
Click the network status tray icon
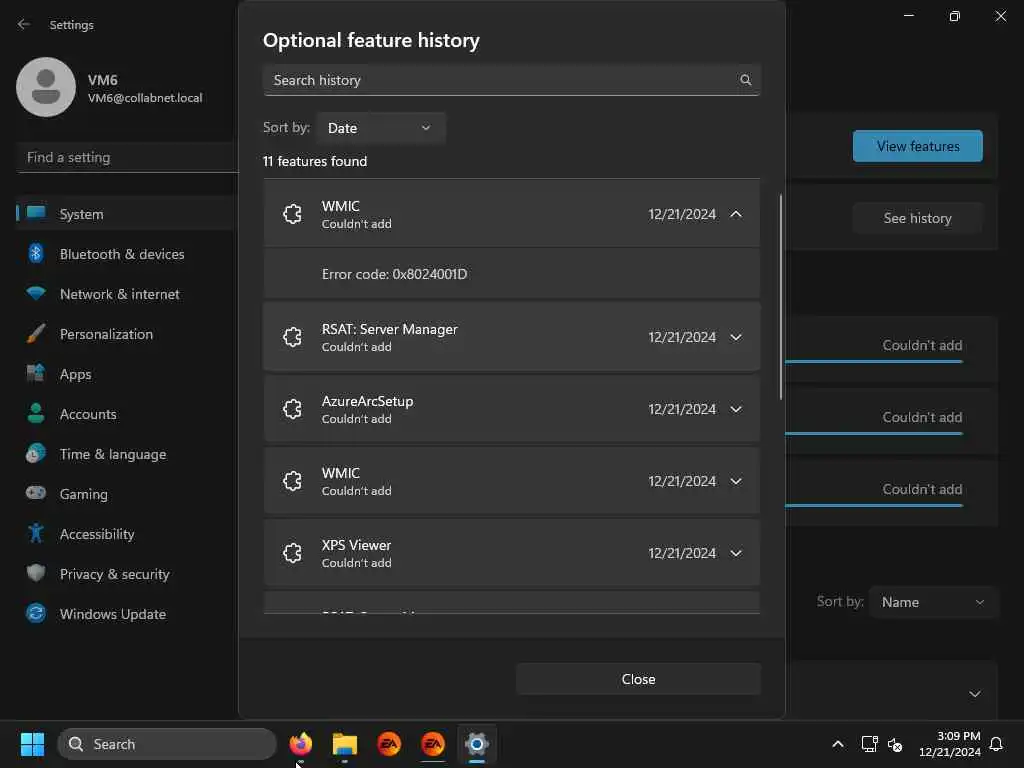[x=869, y=744]
